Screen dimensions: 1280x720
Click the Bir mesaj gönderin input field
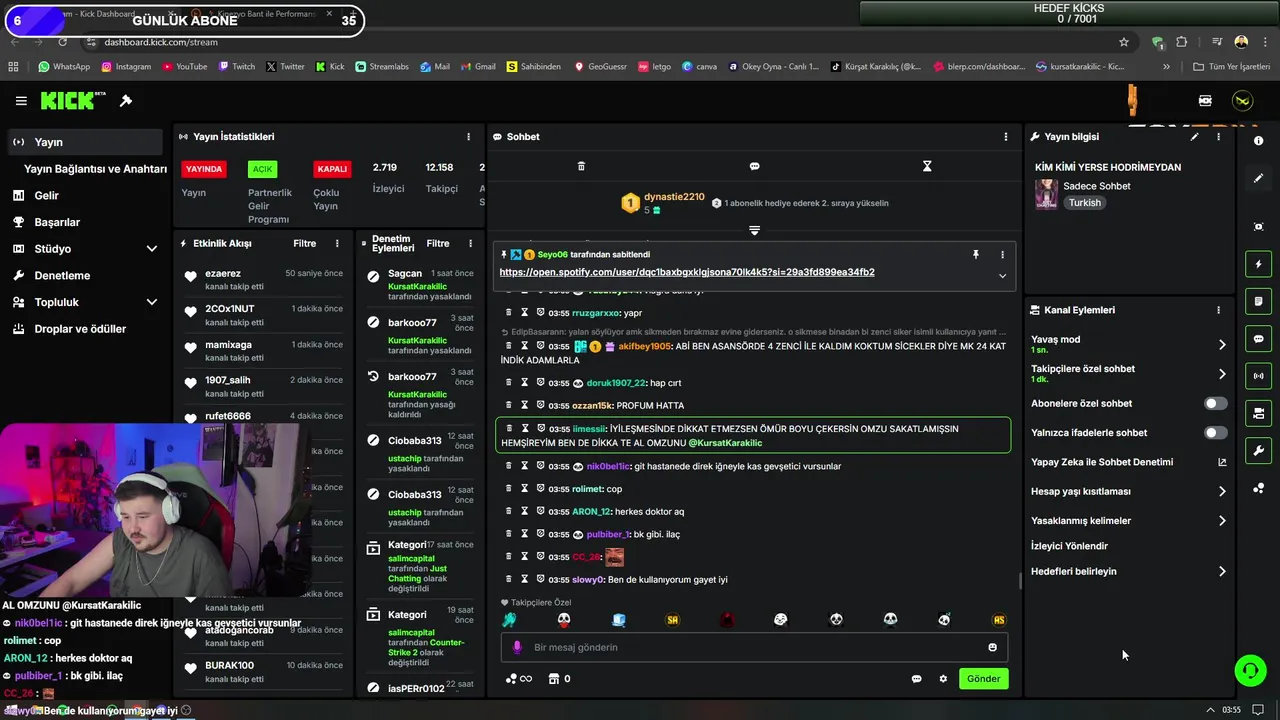point(755,647)
